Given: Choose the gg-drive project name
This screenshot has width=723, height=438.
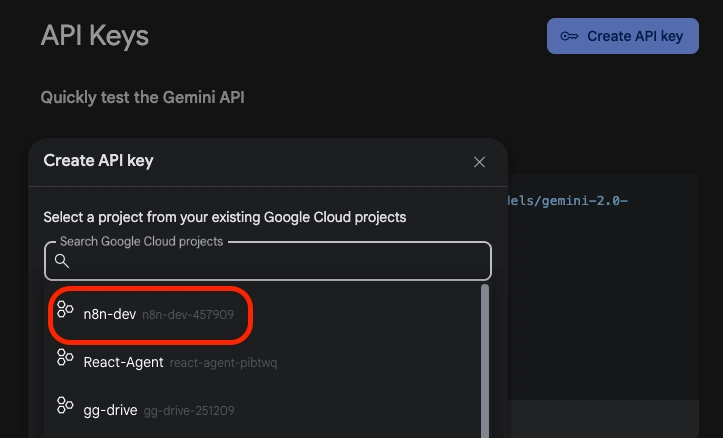Looking at the screenshot, I should click(110, 410).
